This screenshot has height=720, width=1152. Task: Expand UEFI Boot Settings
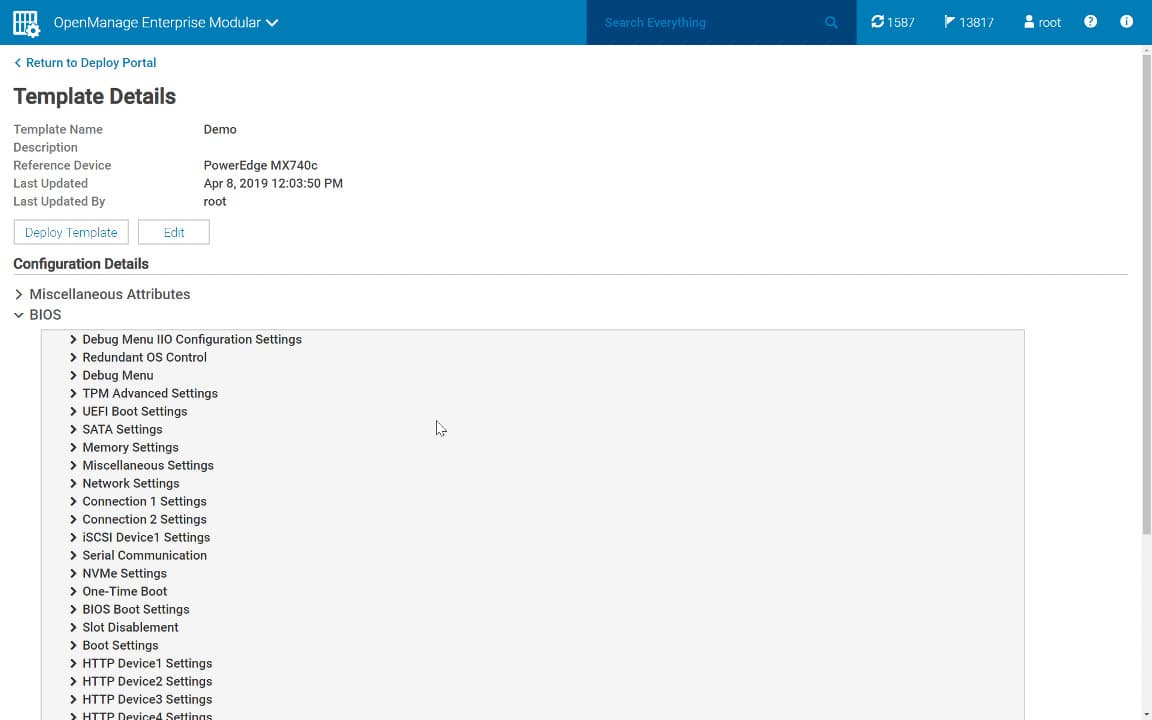(128, 411)
